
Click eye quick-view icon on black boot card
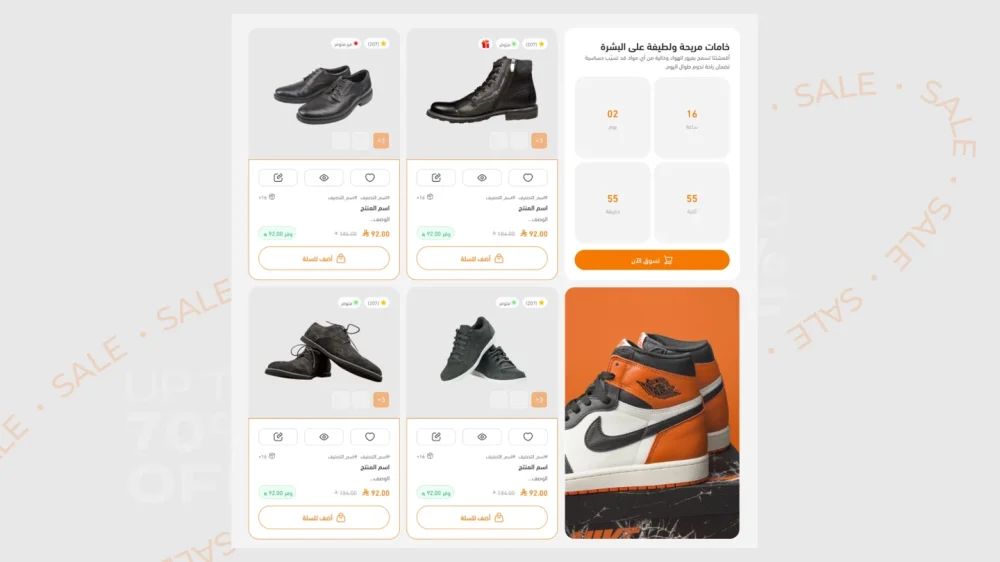tap(482, 178)
